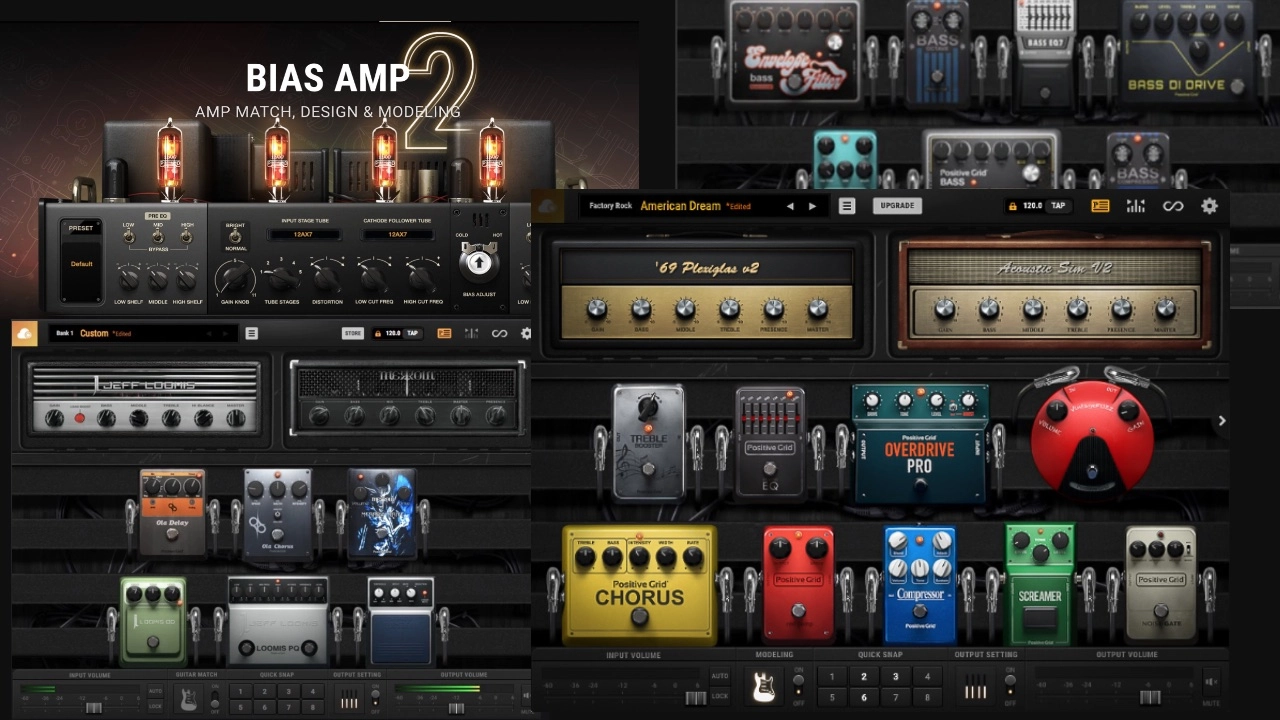
Task: Select the Positive Grid CHORUS yellow pedal
Action: [x=640, y=584]
